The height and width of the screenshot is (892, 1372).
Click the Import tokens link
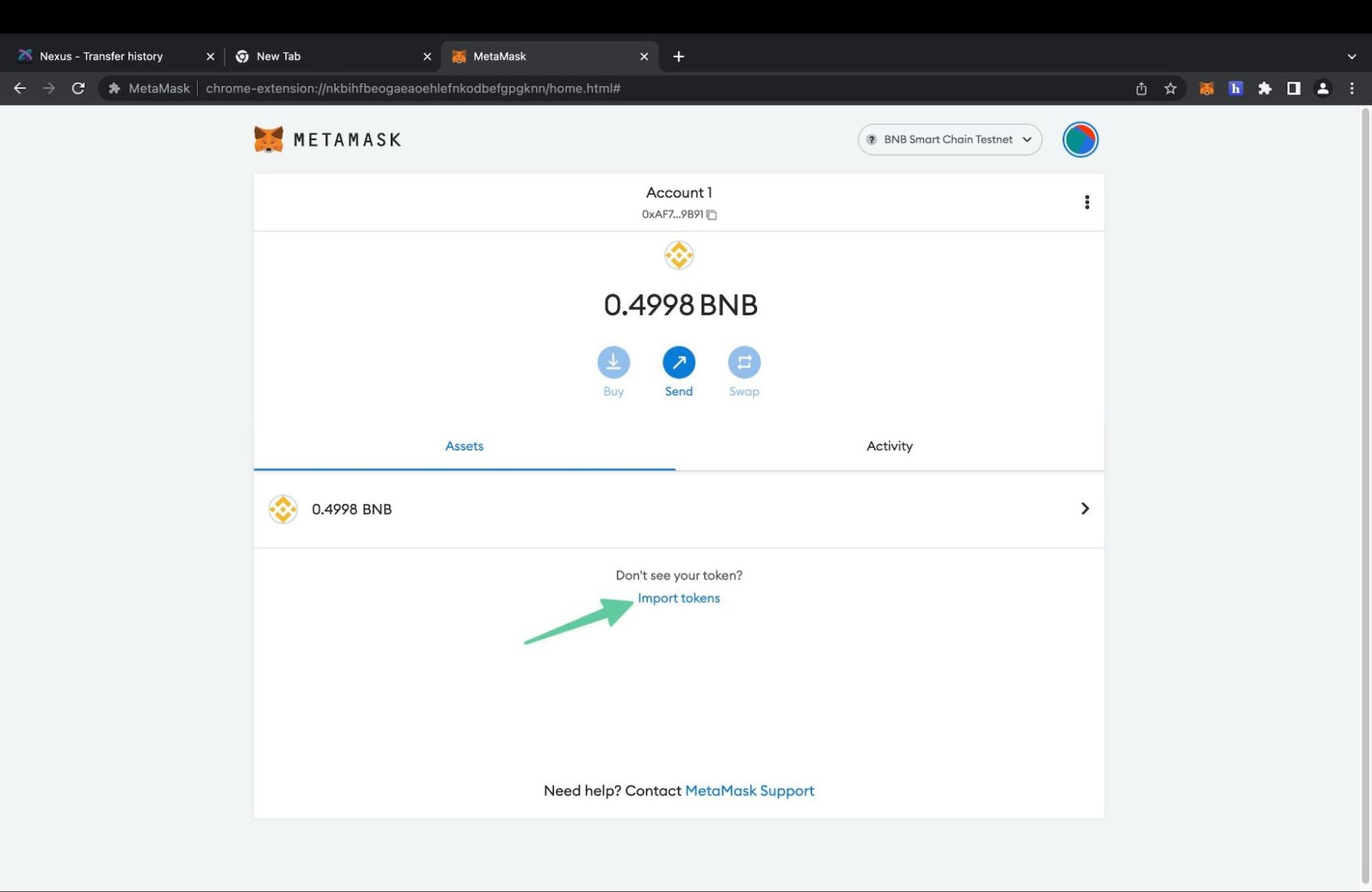click(x=679, y=598)
